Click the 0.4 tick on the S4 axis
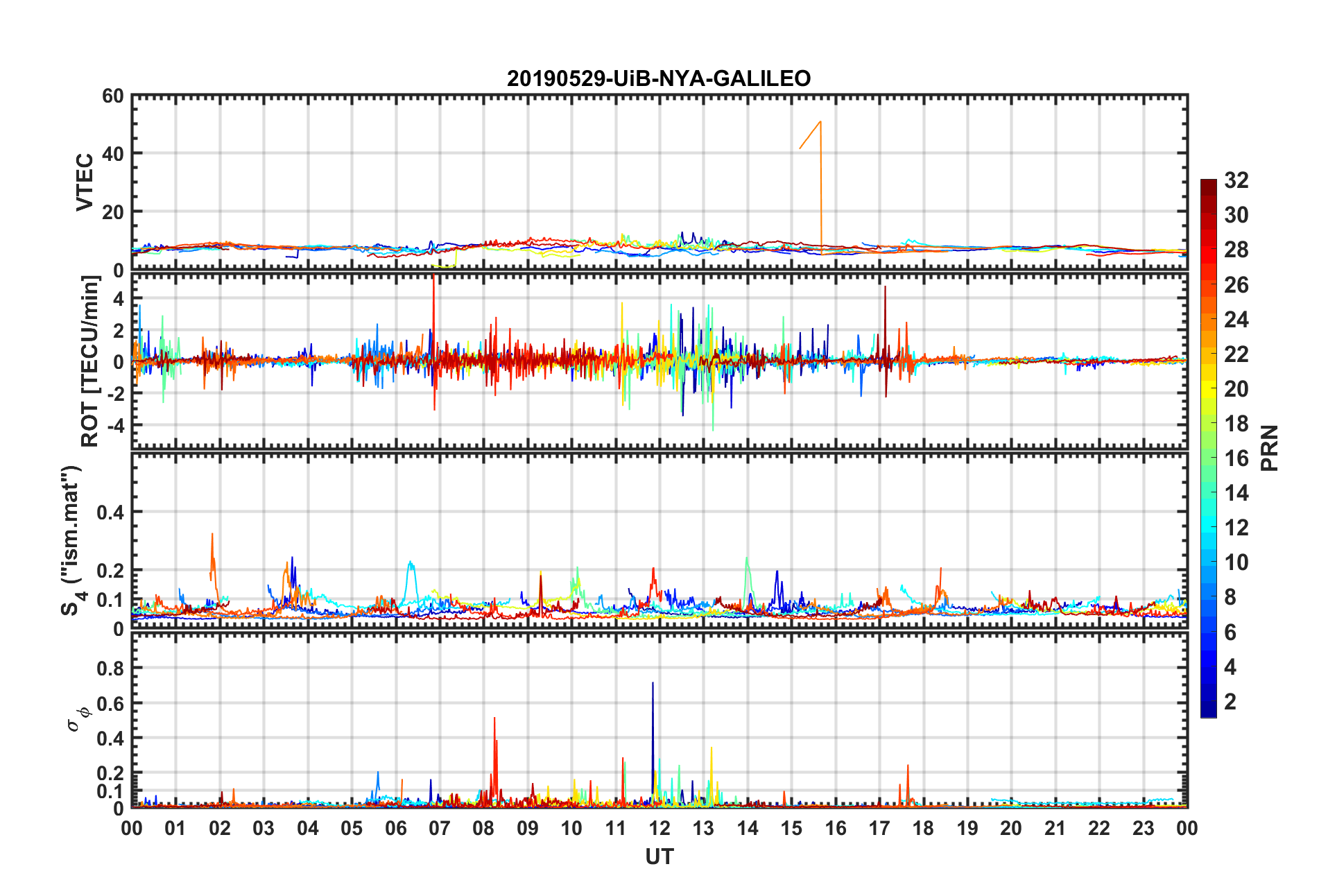Screen dimensions: 1319x896 110,512
